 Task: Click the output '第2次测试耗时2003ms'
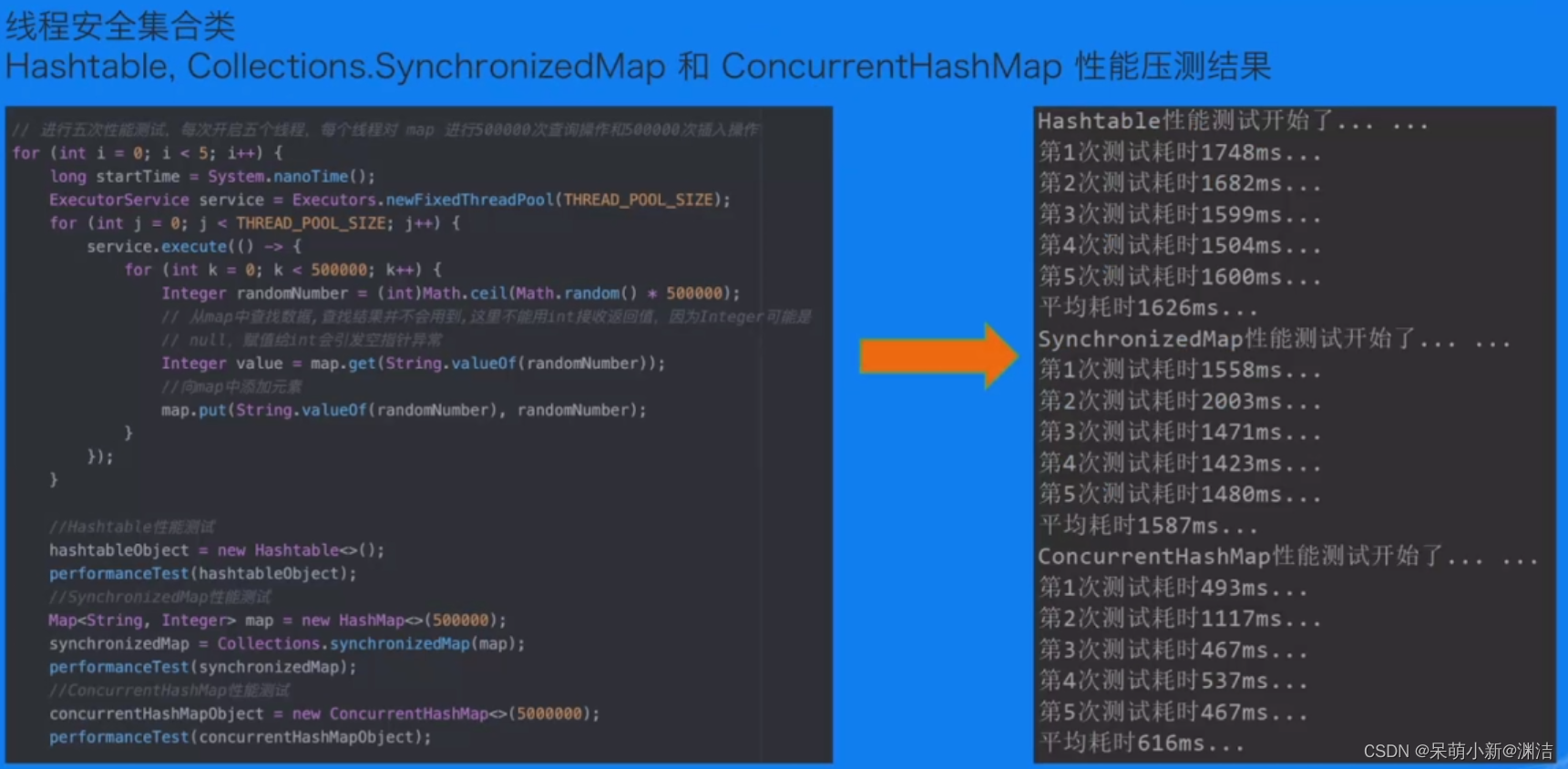(x=1180, y=401)
